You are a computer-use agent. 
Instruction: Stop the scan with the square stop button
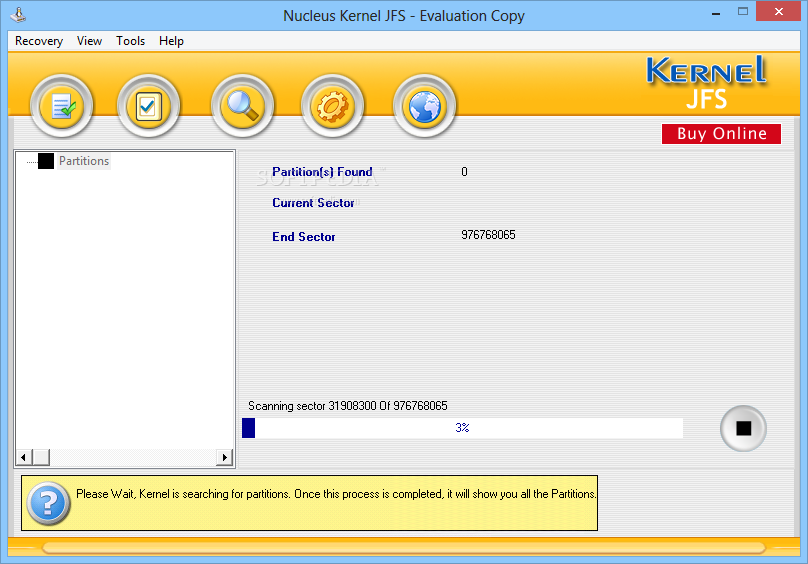743,428
